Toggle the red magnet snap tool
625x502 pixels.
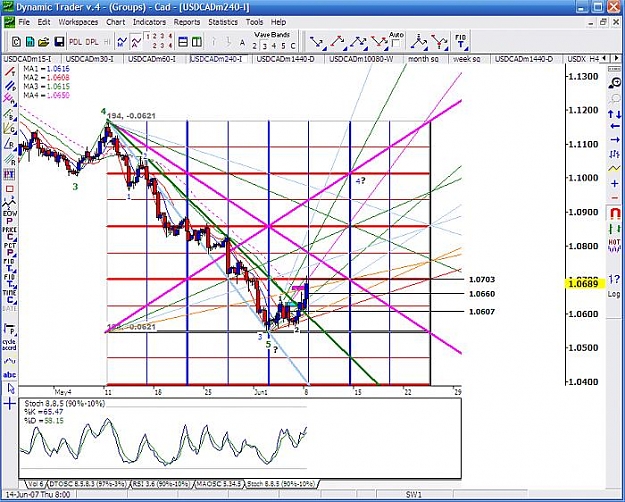[x=615, y=213]
